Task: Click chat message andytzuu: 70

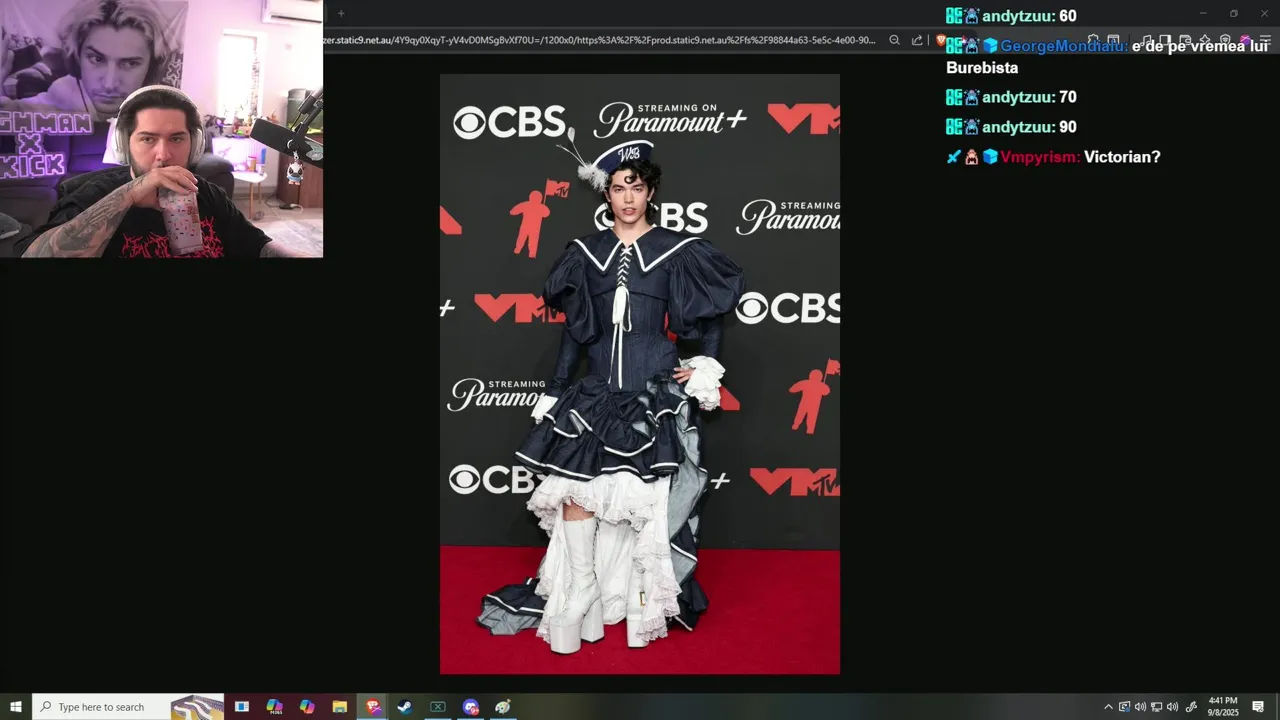Action: click(x=1011, y=97)
